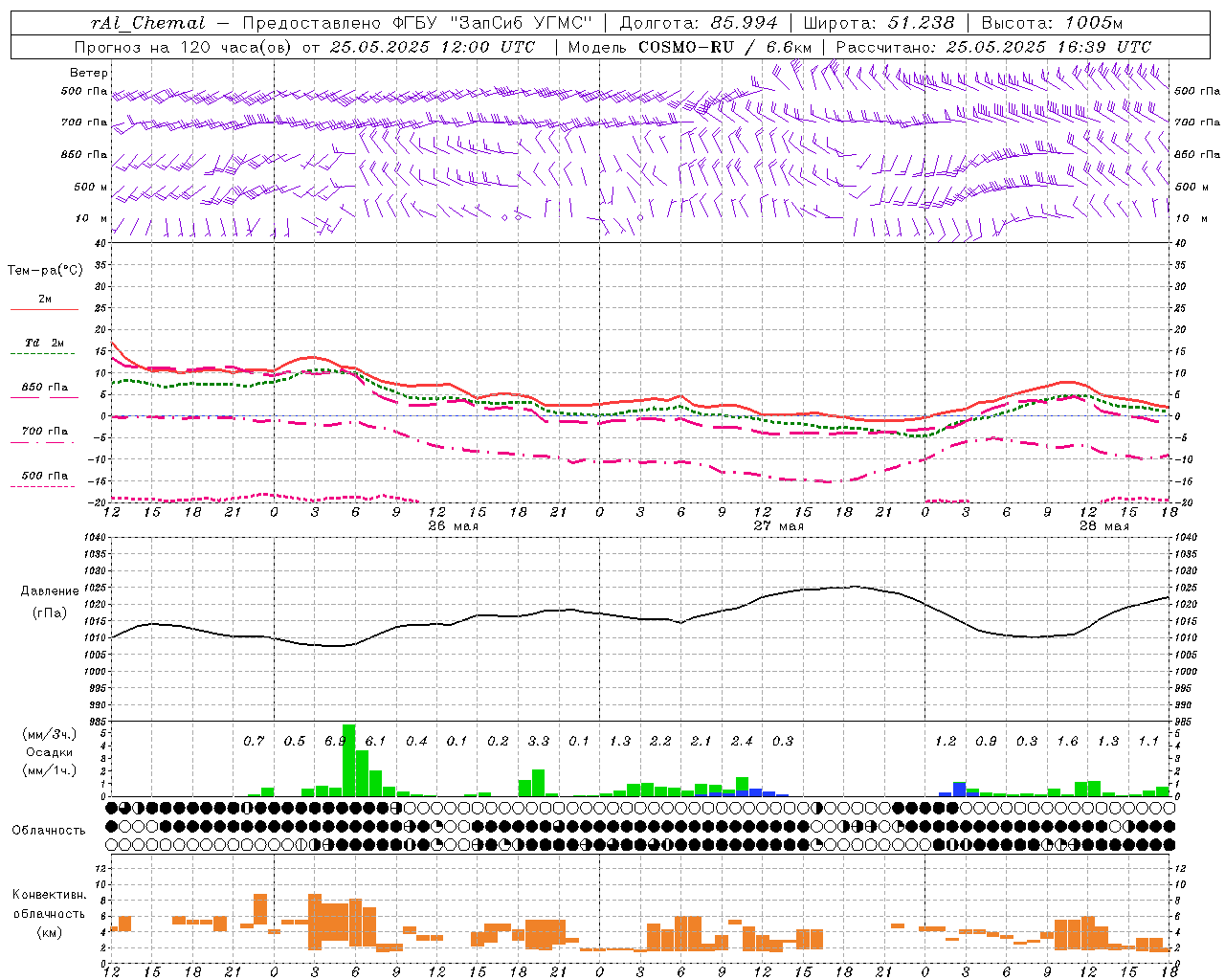Click the 2.1 precipitation total value
The width and height of the screenshot is (1225, 980).
tap(702, 742)
